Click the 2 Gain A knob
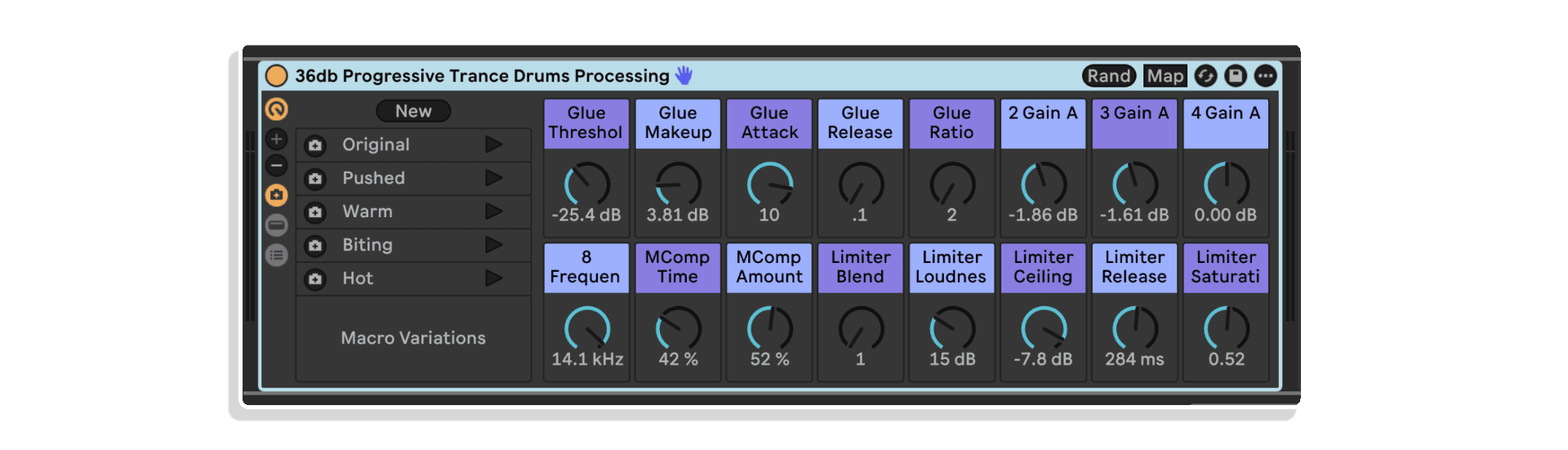 click(x=1045, y=184)
